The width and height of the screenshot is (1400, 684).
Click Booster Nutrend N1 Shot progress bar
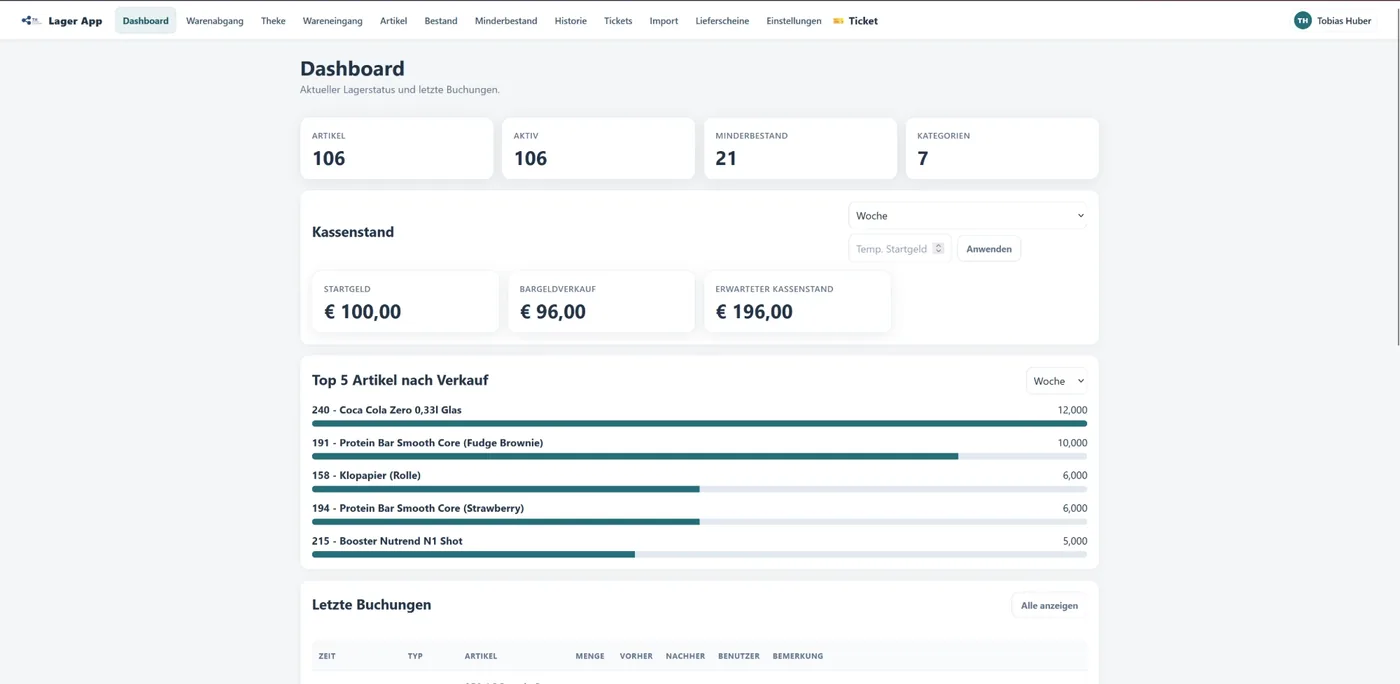click(699, 555)
